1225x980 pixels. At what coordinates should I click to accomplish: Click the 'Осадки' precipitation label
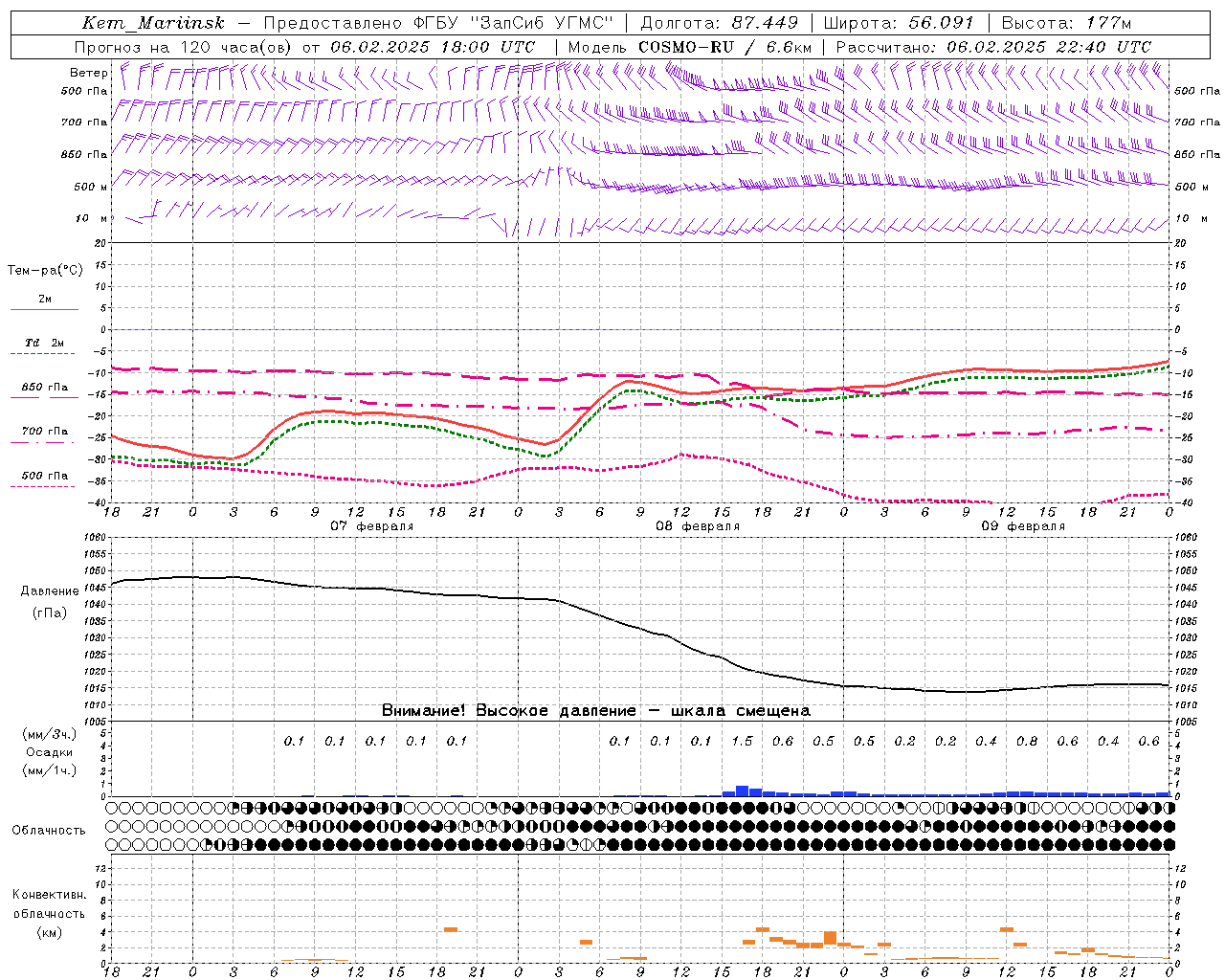(x=50, y=752)
